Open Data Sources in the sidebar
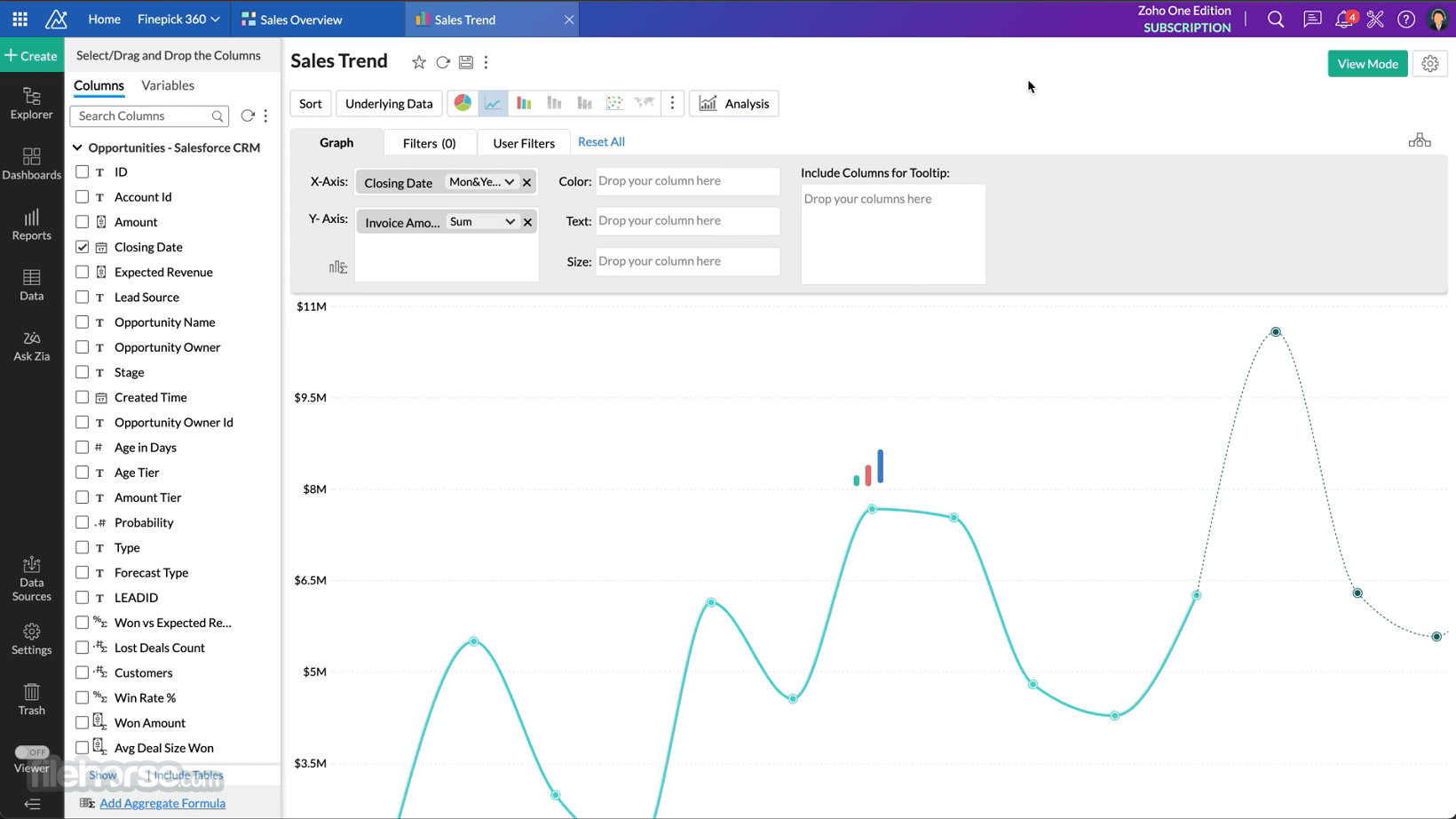Viewport: 1456px width, 819px height. pos(32,578)
